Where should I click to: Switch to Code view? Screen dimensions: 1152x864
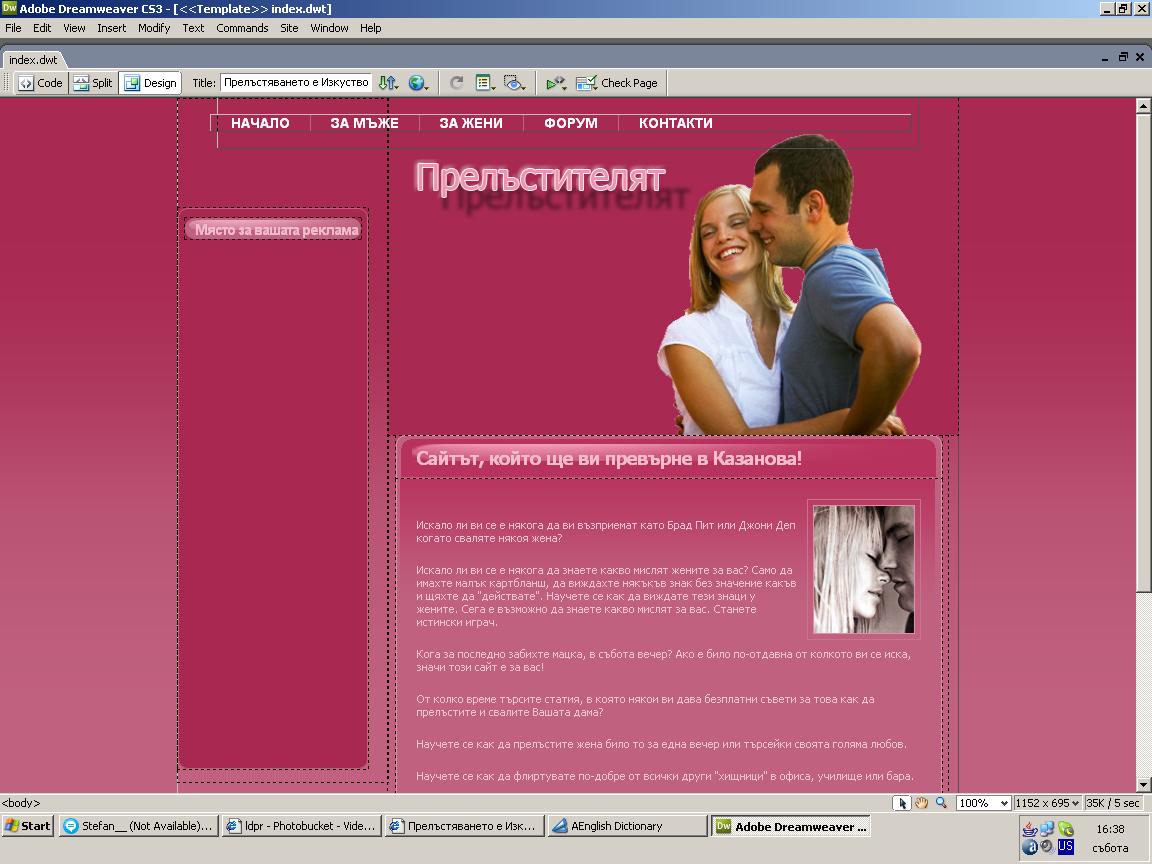pos(41,83)
